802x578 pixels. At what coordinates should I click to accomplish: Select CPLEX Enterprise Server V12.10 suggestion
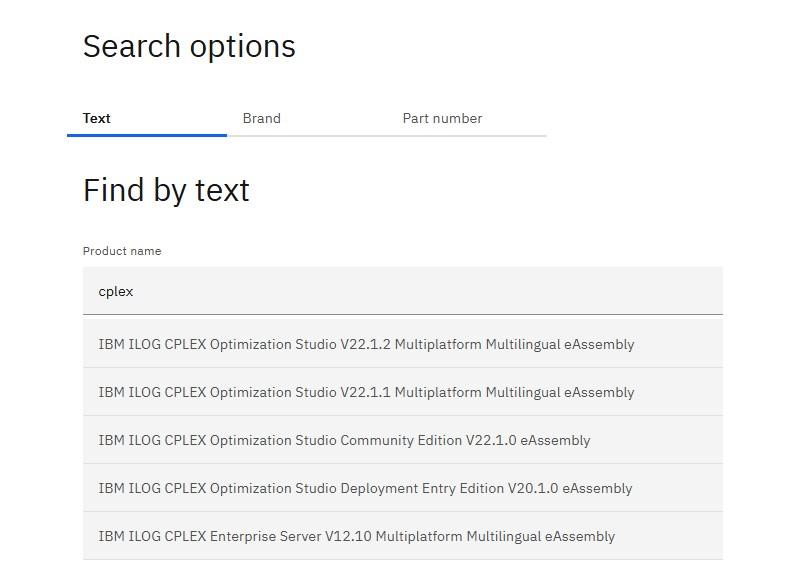(x=356, y=536)
